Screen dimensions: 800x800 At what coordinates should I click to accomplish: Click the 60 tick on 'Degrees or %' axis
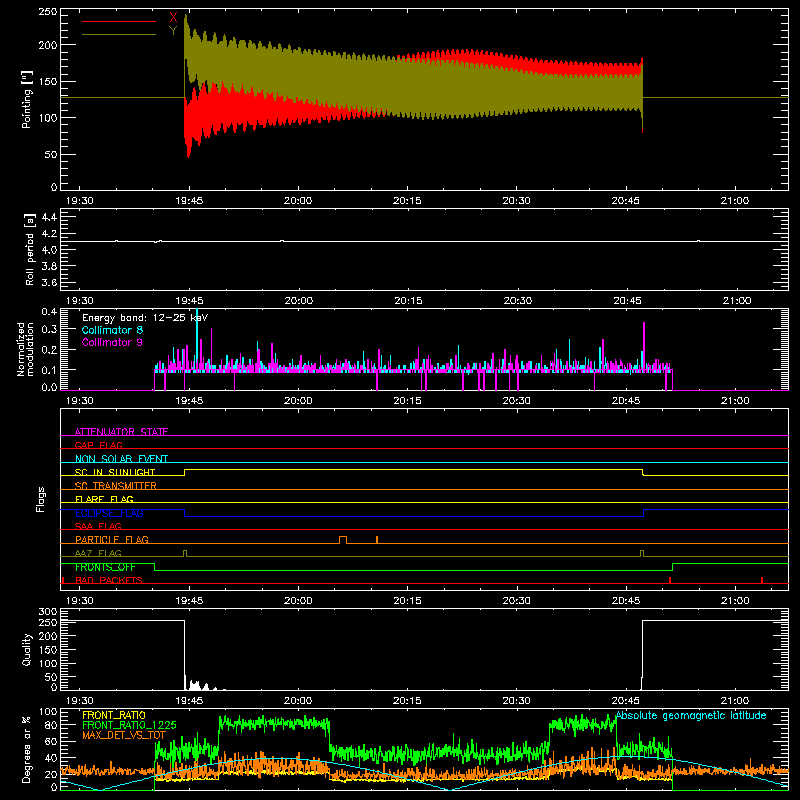pos(51,742)
